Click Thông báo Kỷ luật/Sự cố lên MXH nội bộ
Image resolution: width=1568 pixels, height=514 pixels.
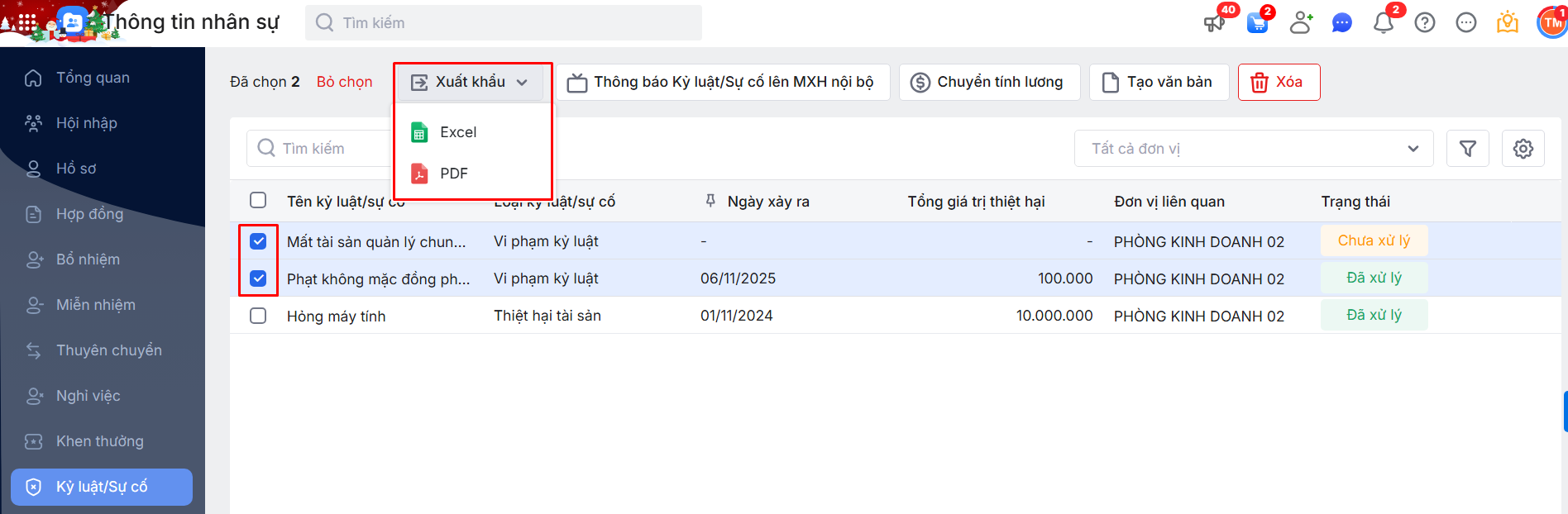(x=723, y=83)
